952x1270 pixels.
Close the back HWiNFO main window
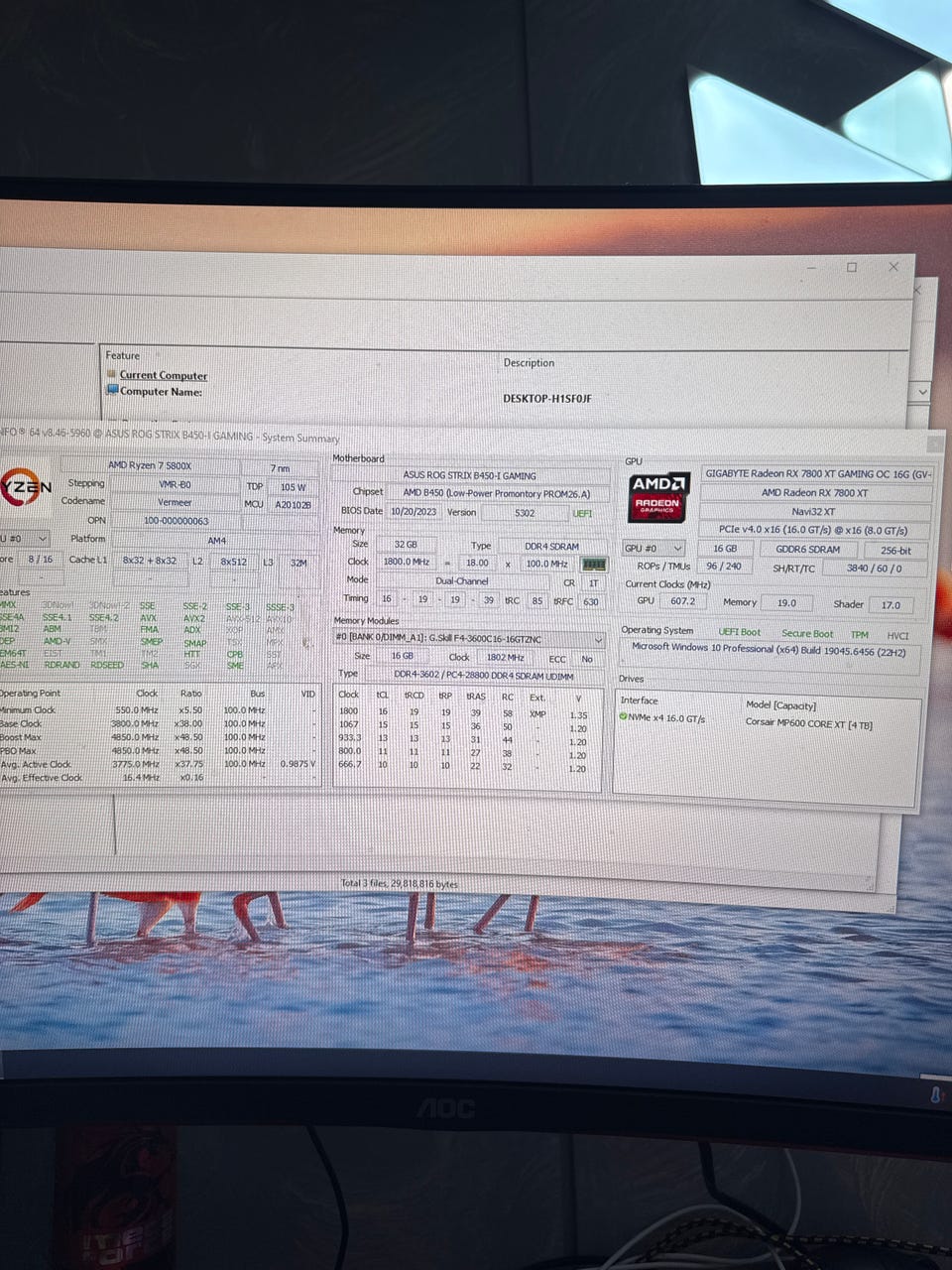[893, 267]
